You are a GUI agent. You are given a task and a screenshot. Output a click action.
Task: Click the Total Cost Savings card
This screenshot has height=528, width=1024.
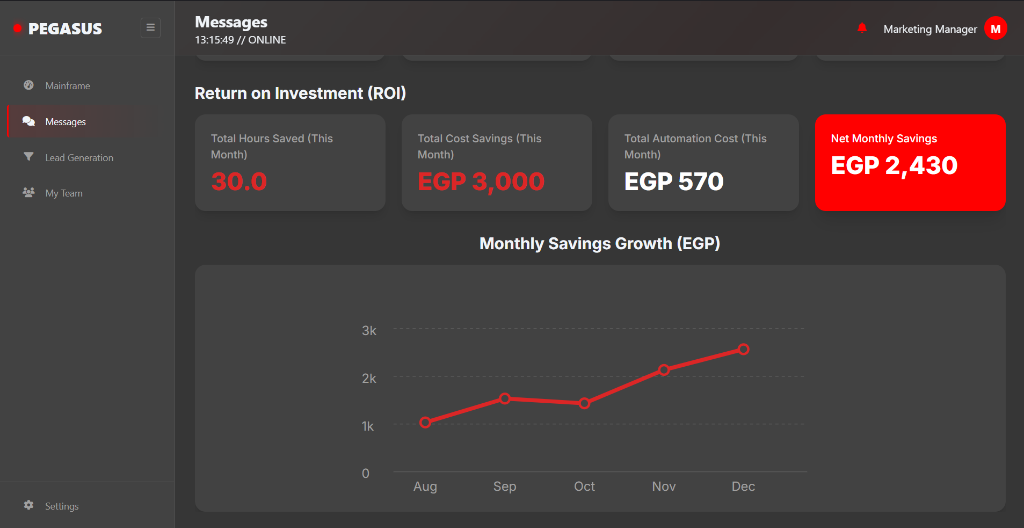pos(497,162)
